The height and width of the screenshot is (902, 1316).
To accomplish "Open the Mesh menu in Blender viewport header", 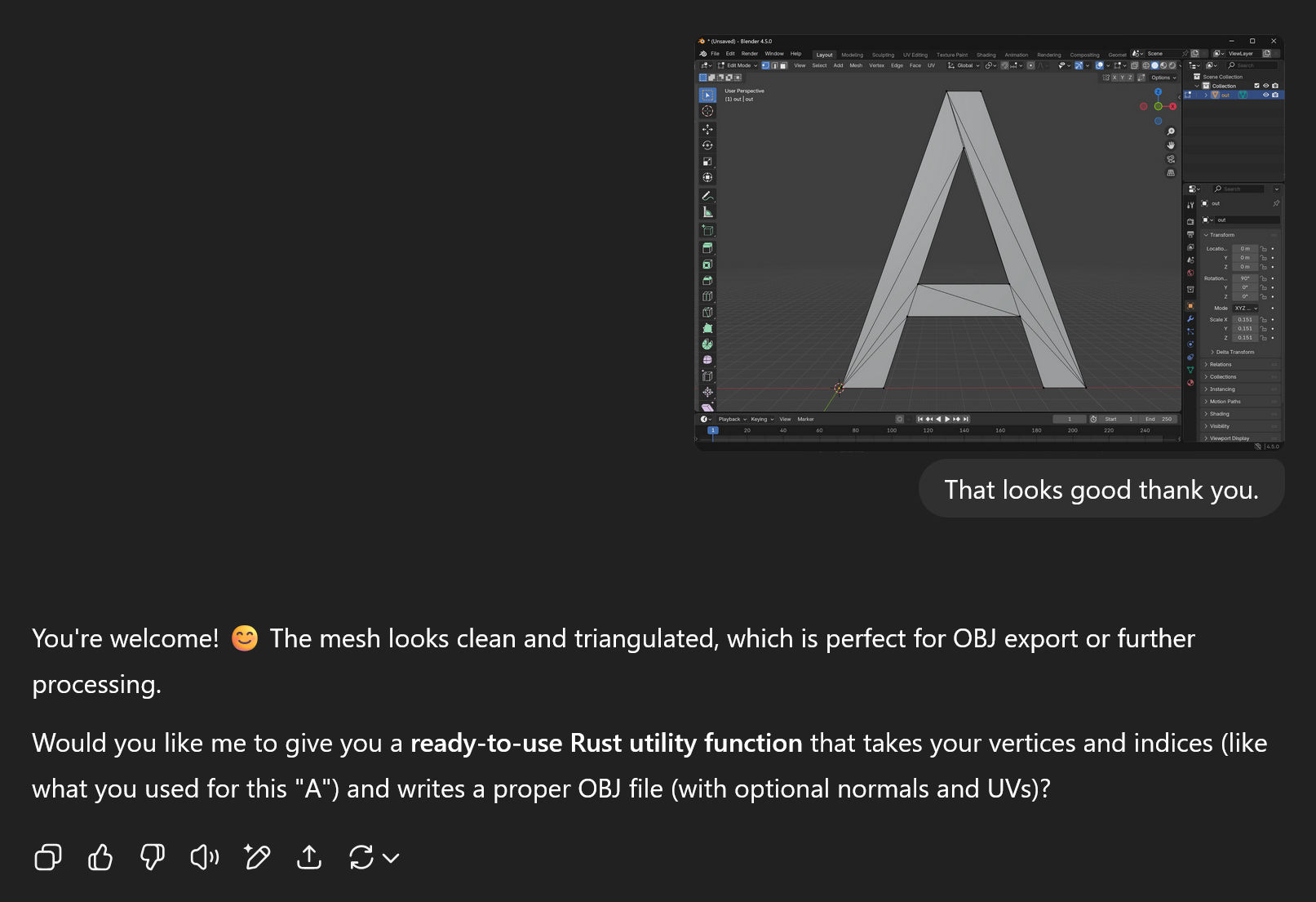I will click(856, 65).
